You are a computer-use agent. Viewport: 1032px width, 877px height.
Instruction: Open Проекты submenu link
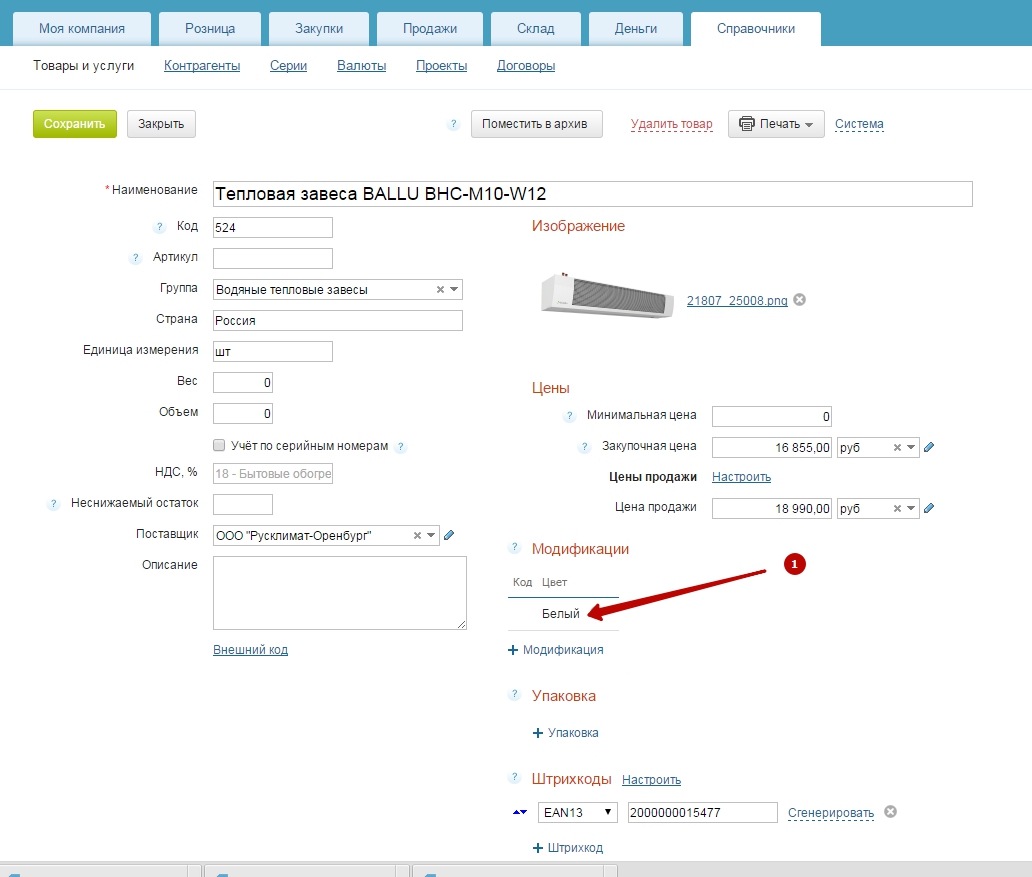click(x=442, y=66)
